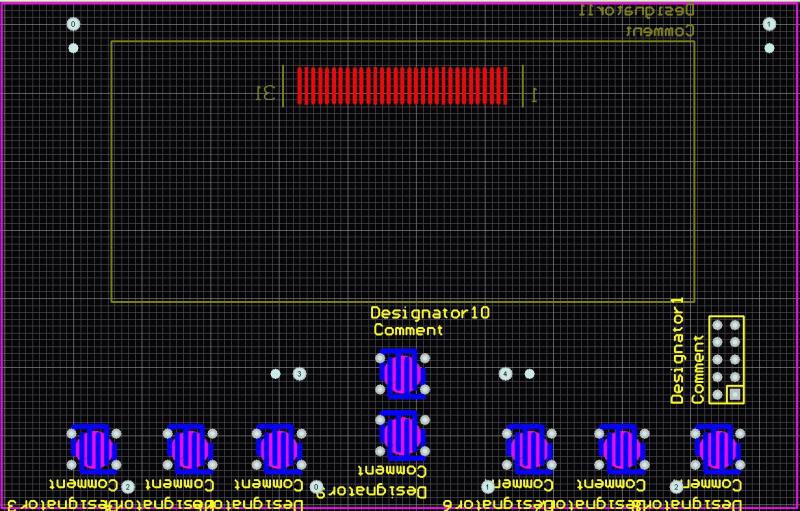Select the leftmost bottom switch footprint
The height and width of the screenshot is (511, 800).
click(x=94, y=449)
